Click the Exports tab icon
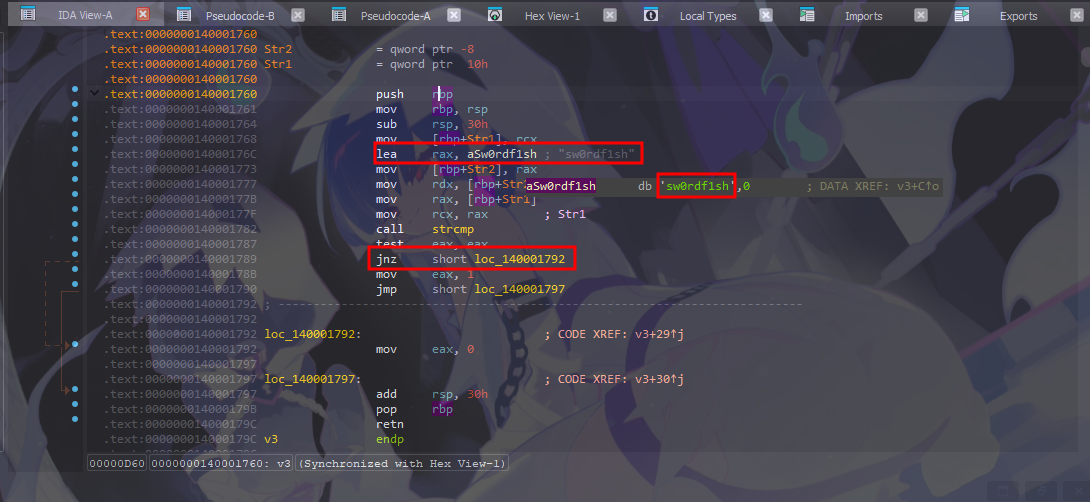Image resolution: width=1090 pixels, height=502 pixels. click(962, 15)
